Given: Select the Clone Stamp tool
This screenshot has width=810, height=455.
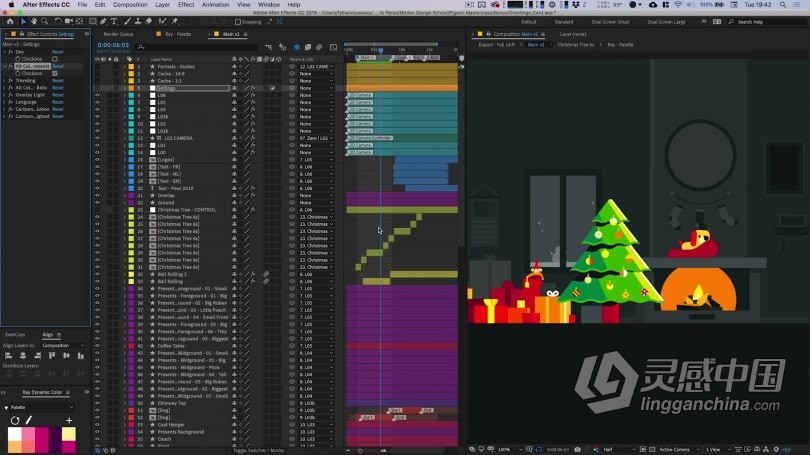Looking at the screenshot, I should click(138, 22).
